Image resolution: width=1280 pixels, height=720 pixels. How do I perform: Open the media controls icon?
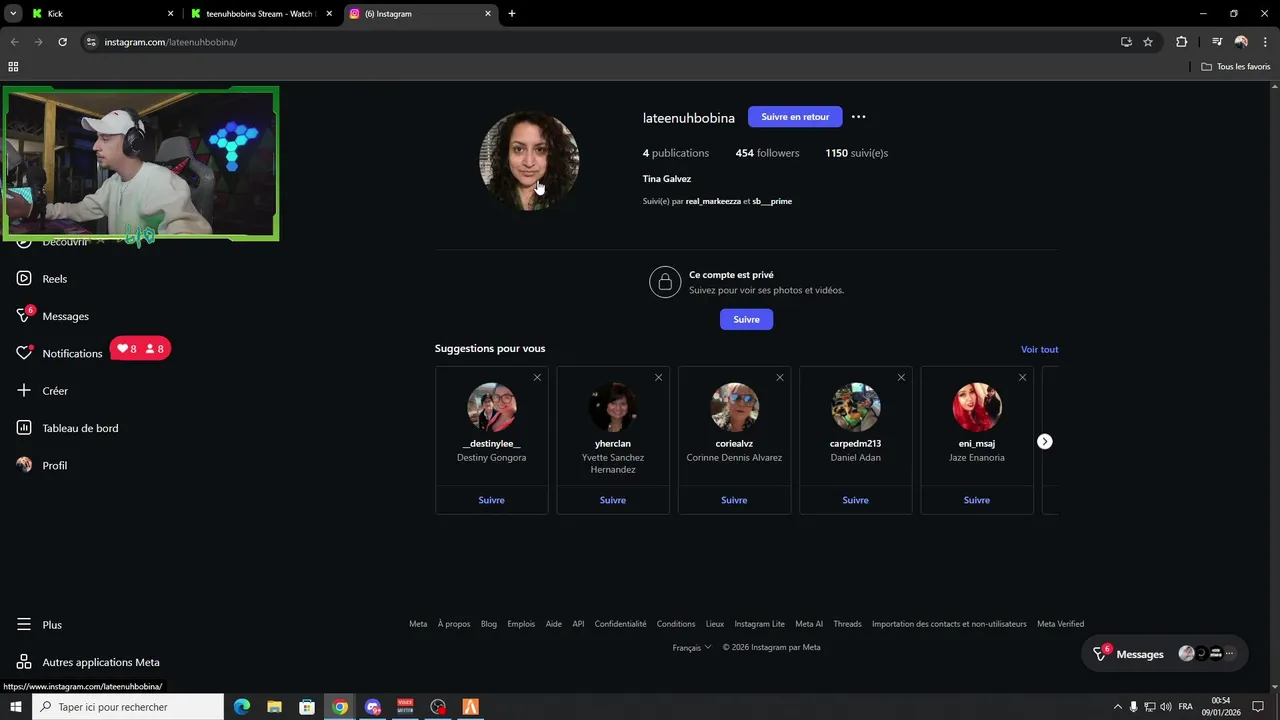pyautogui.click(x=1217, y=42)
